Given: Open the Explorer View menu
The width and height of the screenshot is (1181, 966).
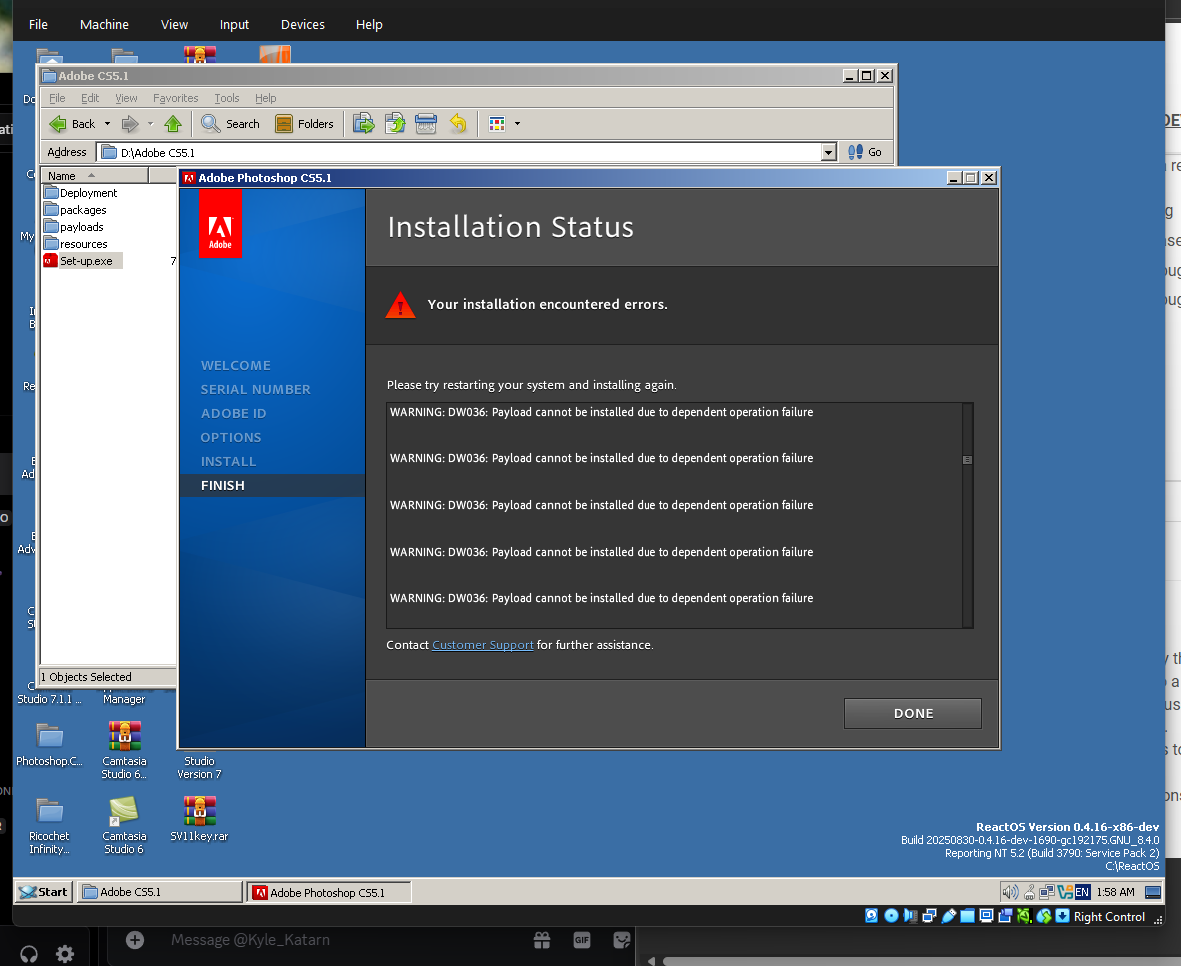Looking at the screenshot, I should click(x=126, y=98).
